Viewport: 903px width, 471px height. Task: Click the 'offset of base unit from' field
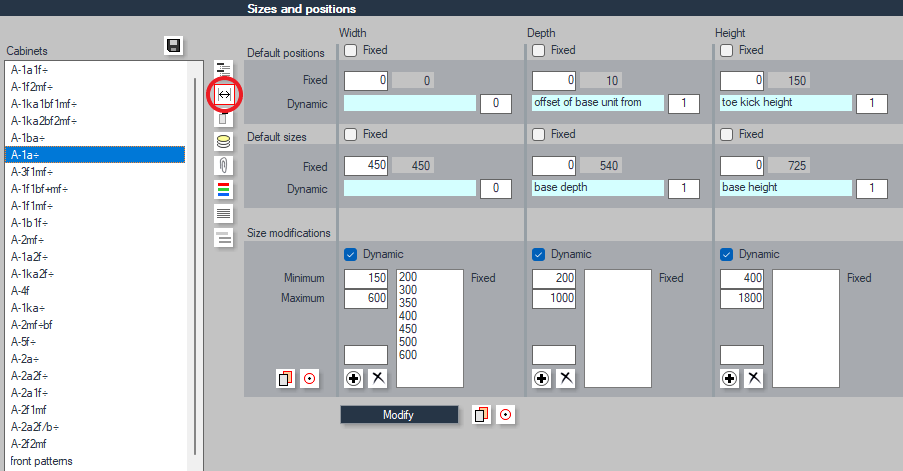pos(598,103)
